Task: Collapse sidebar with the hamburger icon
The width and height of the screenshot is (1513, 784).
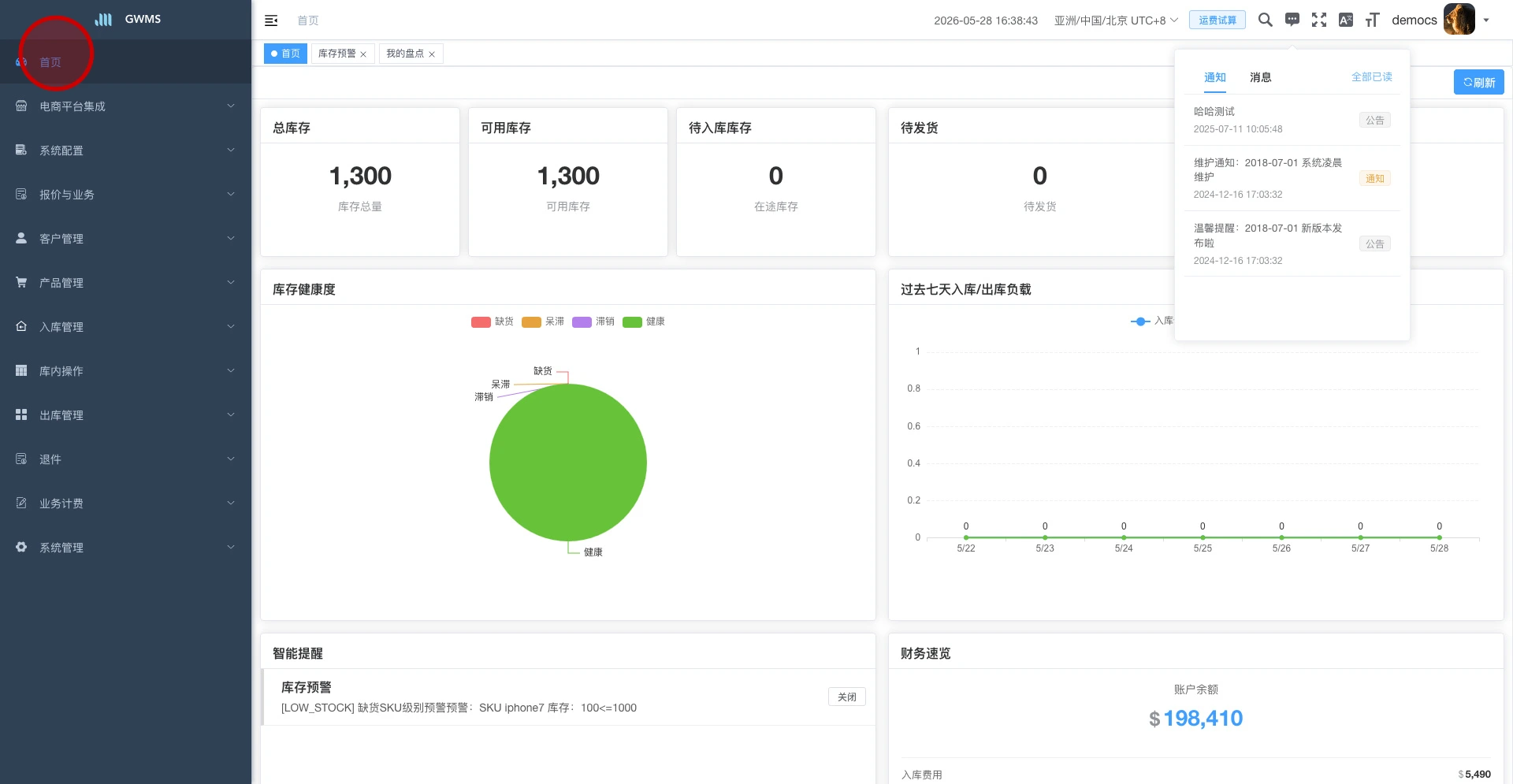Action: (x=271, y=20)
